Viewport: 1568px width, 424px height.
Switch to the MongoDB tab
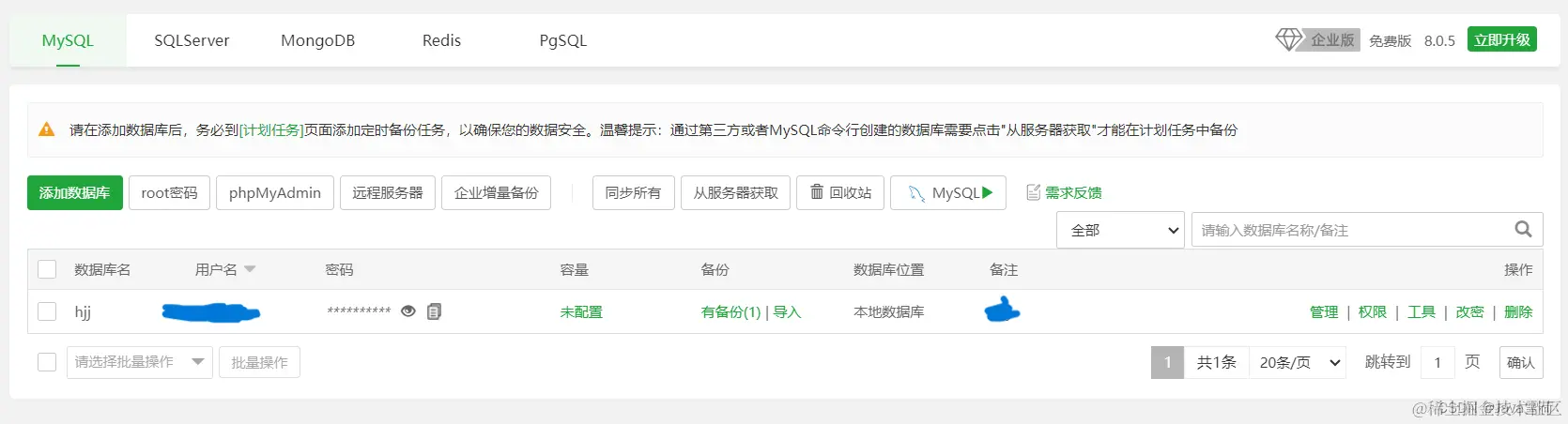click(318, 40)
